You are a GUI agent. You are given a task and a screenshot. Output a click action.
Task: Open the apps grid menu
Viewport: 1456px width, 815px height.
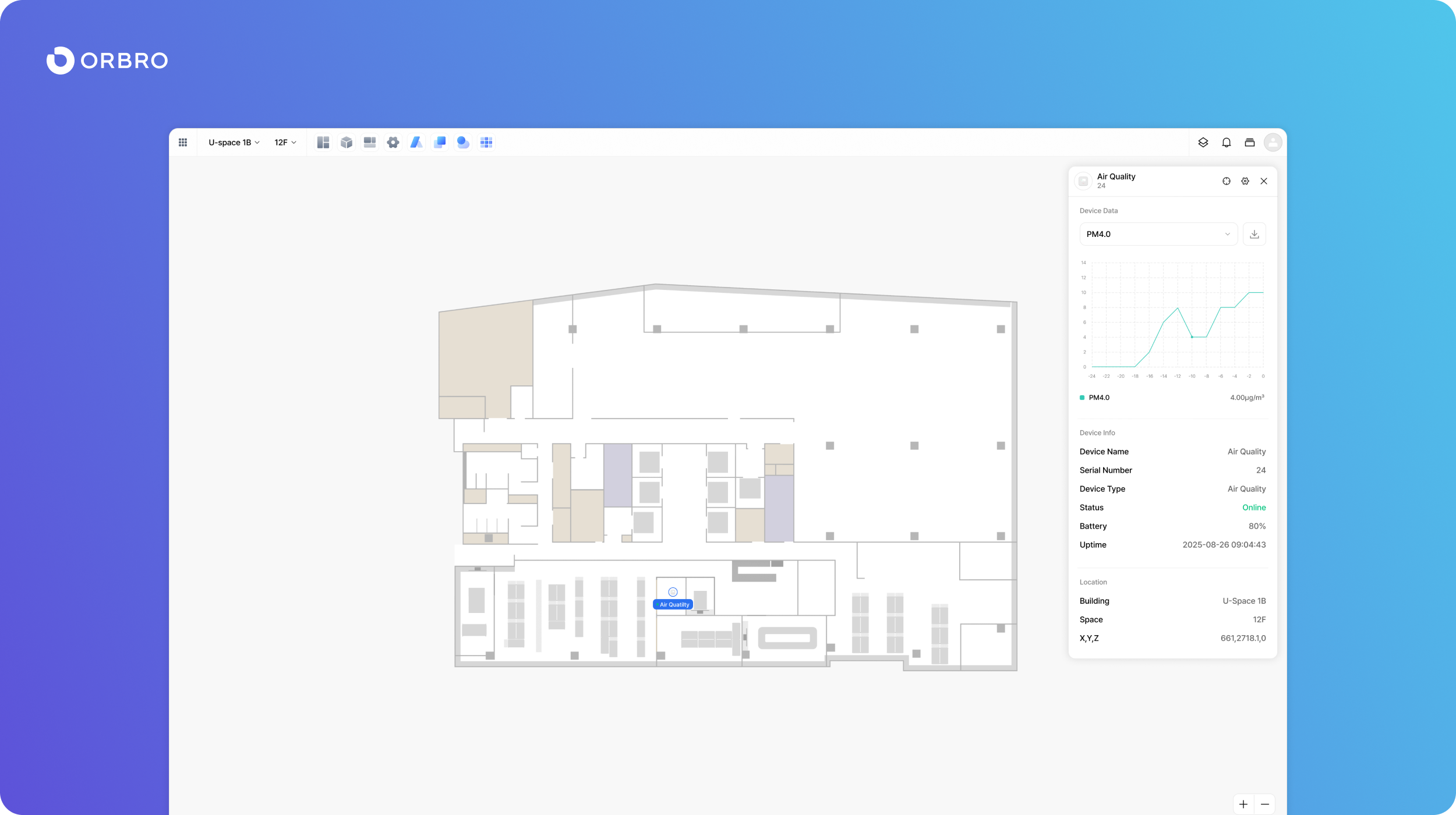(x=183, y=143)
